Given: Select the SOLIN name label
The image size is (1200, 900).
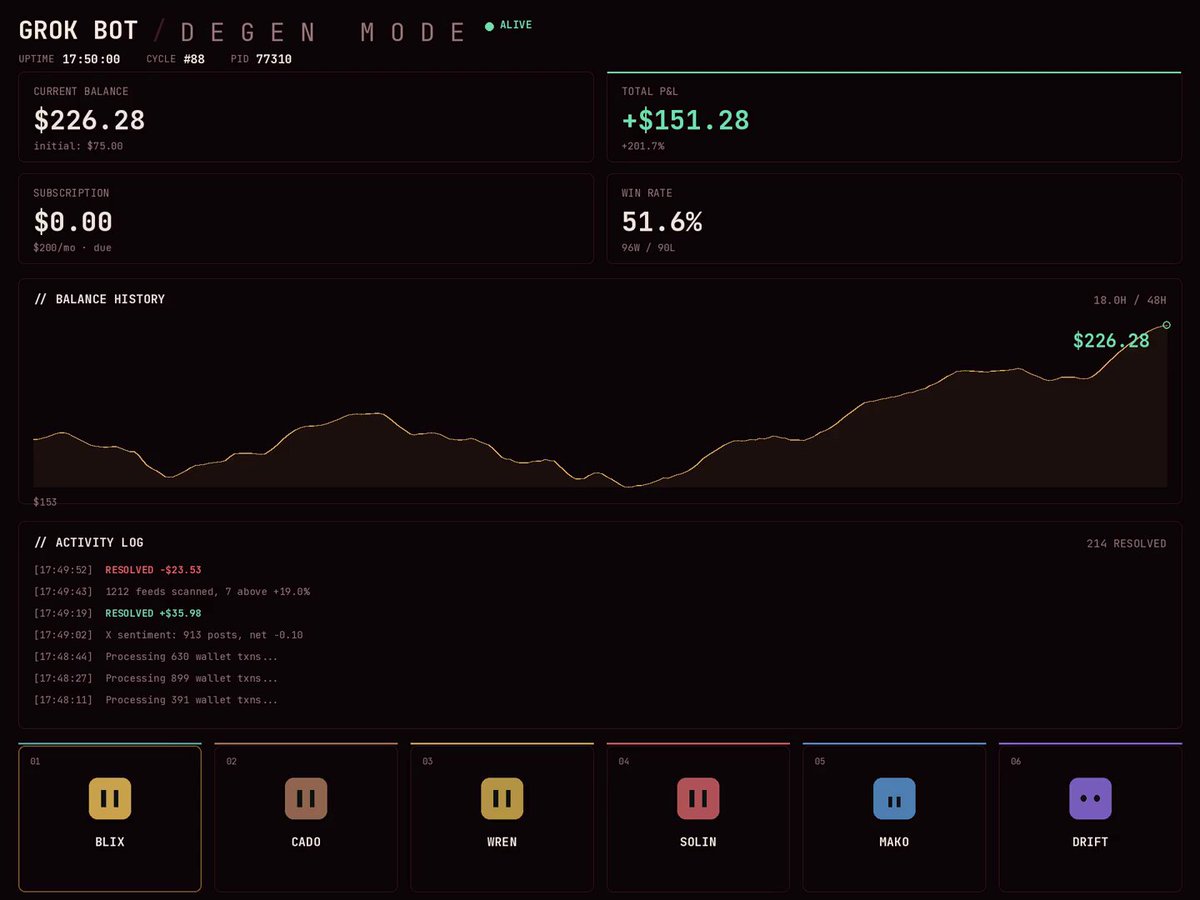Looking at the screenshot, I should coord(698,842).
